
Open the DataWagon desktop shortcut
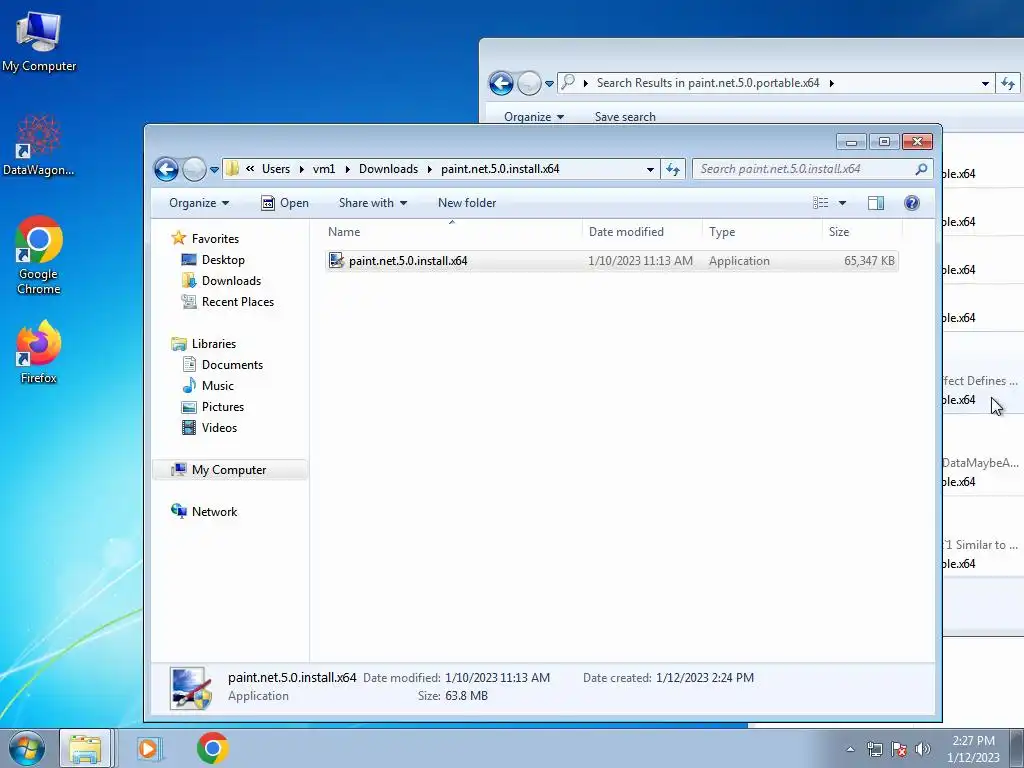point(39,145)
